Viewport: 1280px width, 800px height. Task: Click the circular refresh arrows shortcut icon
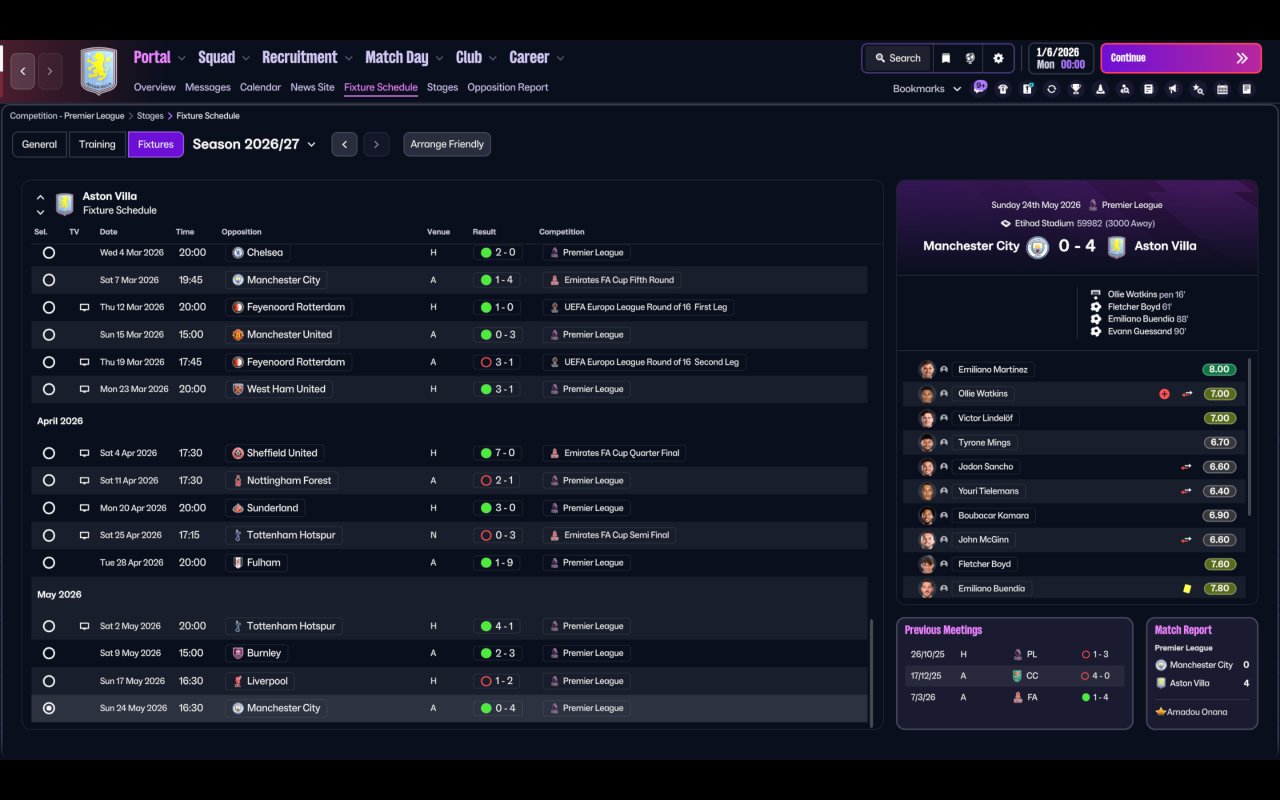[x=1051, y=89]
